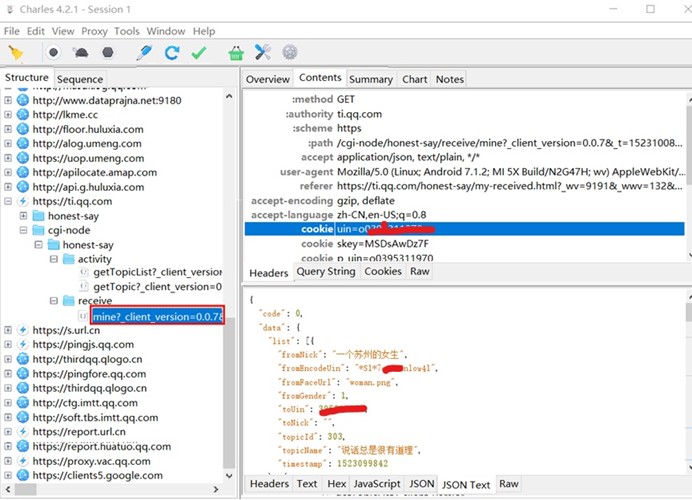Open settings with the gear icon
This screenshot has width=692, height=500.
[x=290, y=53]
